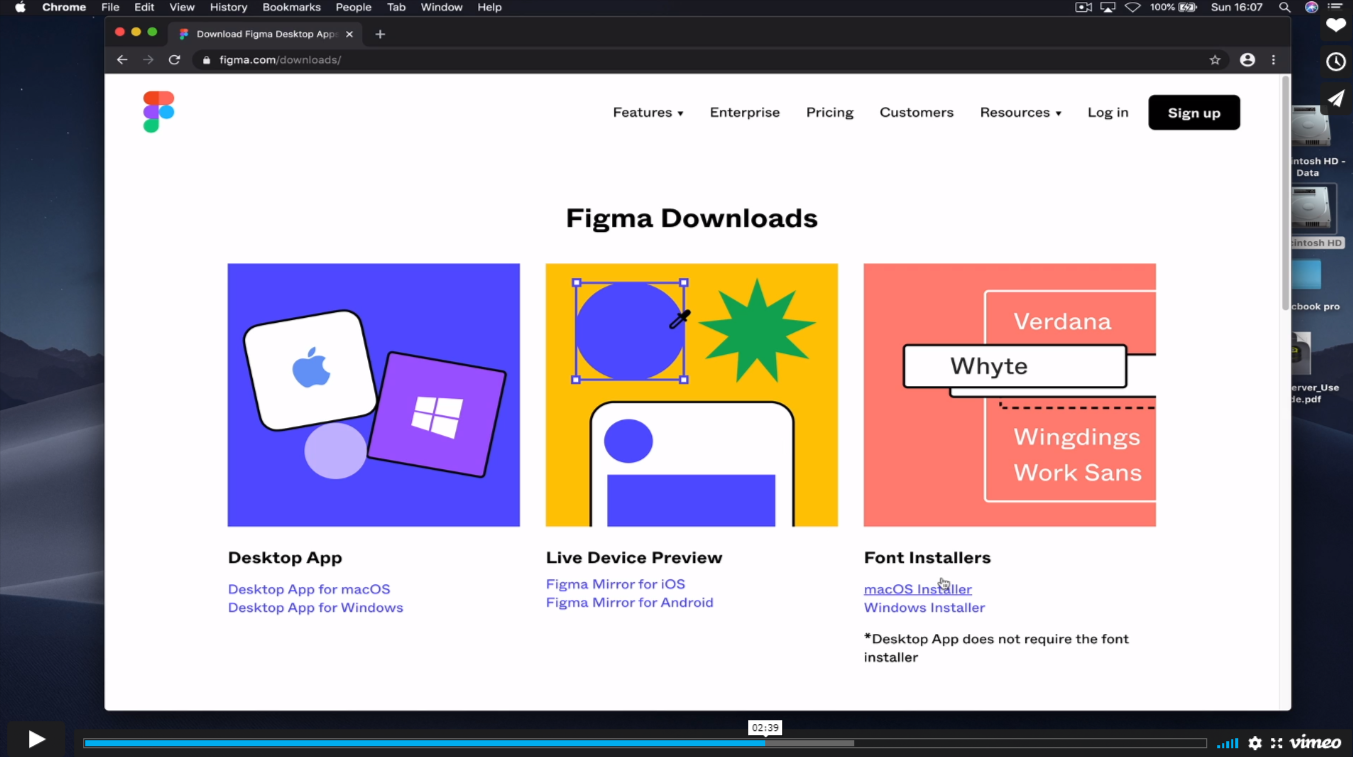This screenshot has height=757, width=1353.
Task: Expand the Resources dropdown
Action: click(1021, 113)
